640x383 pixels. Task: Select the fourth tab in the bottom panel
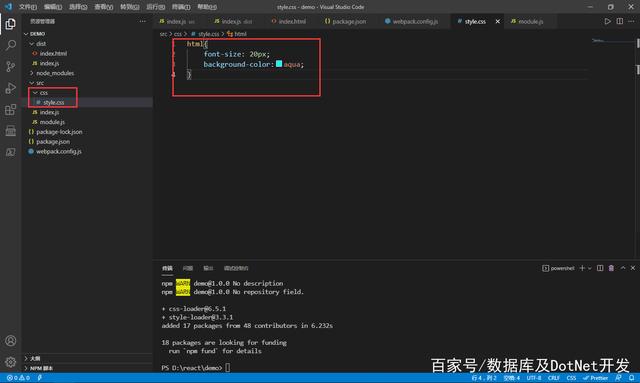click(236, 268)
